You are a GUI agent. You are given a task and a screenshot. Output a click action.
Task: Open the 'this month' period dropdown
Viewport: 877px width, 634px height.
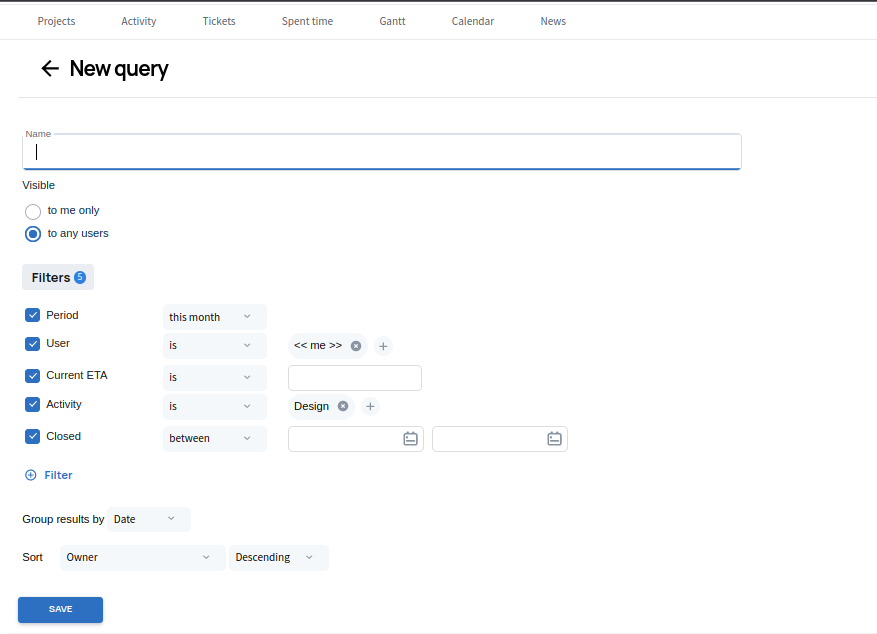214,317
